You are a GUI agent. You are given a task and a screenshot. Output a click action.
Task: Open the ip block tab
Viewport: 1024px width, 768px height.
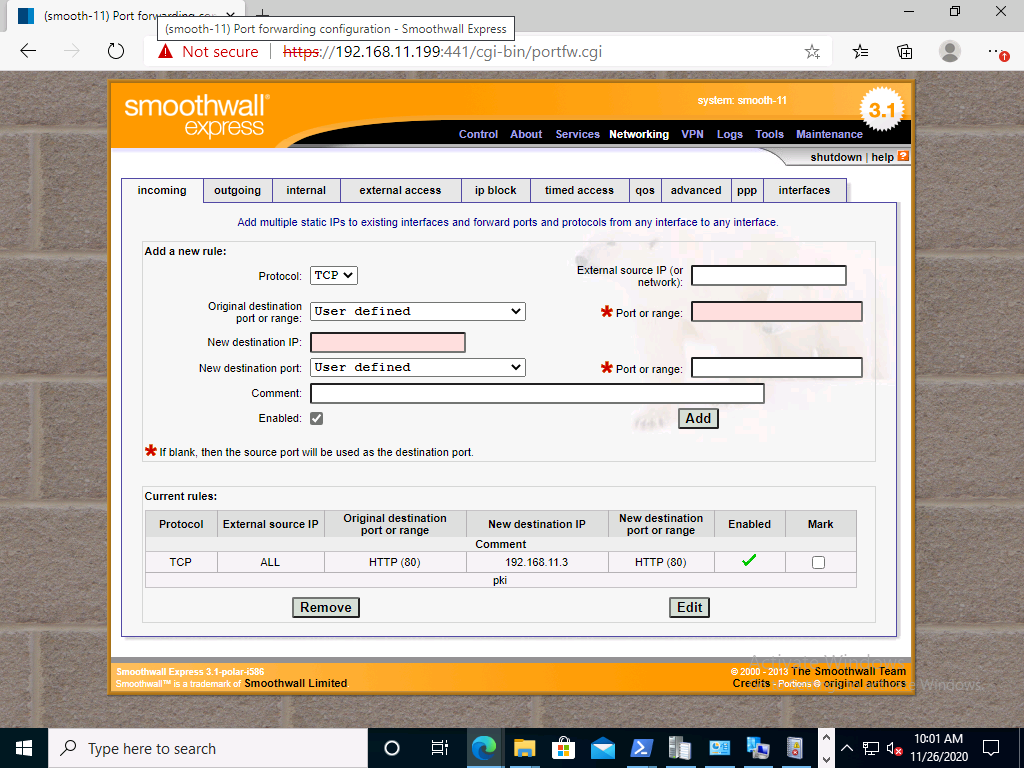[x=496, y=190]
